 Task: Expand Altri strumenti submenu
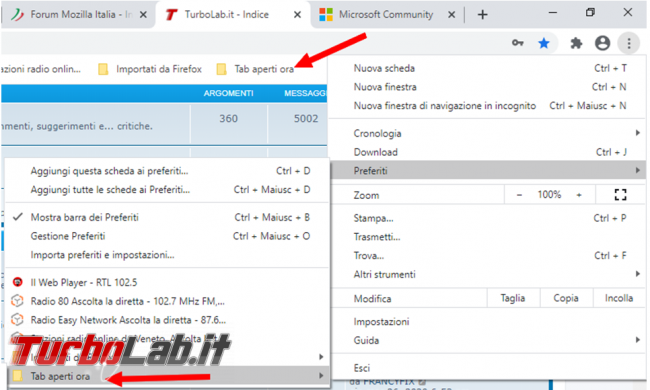coord(488,274)
